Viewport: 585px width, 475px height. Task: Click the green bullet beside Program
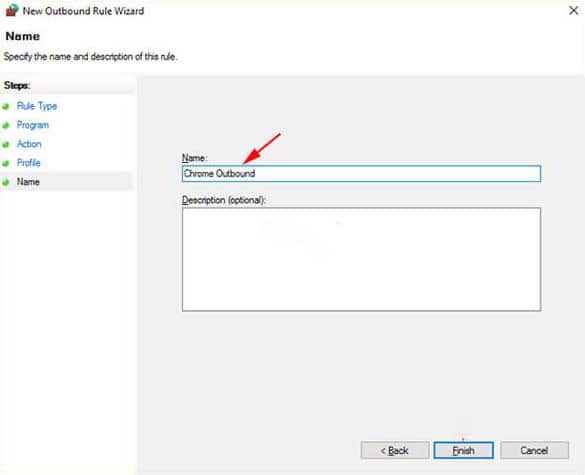(x=6, y=125)
